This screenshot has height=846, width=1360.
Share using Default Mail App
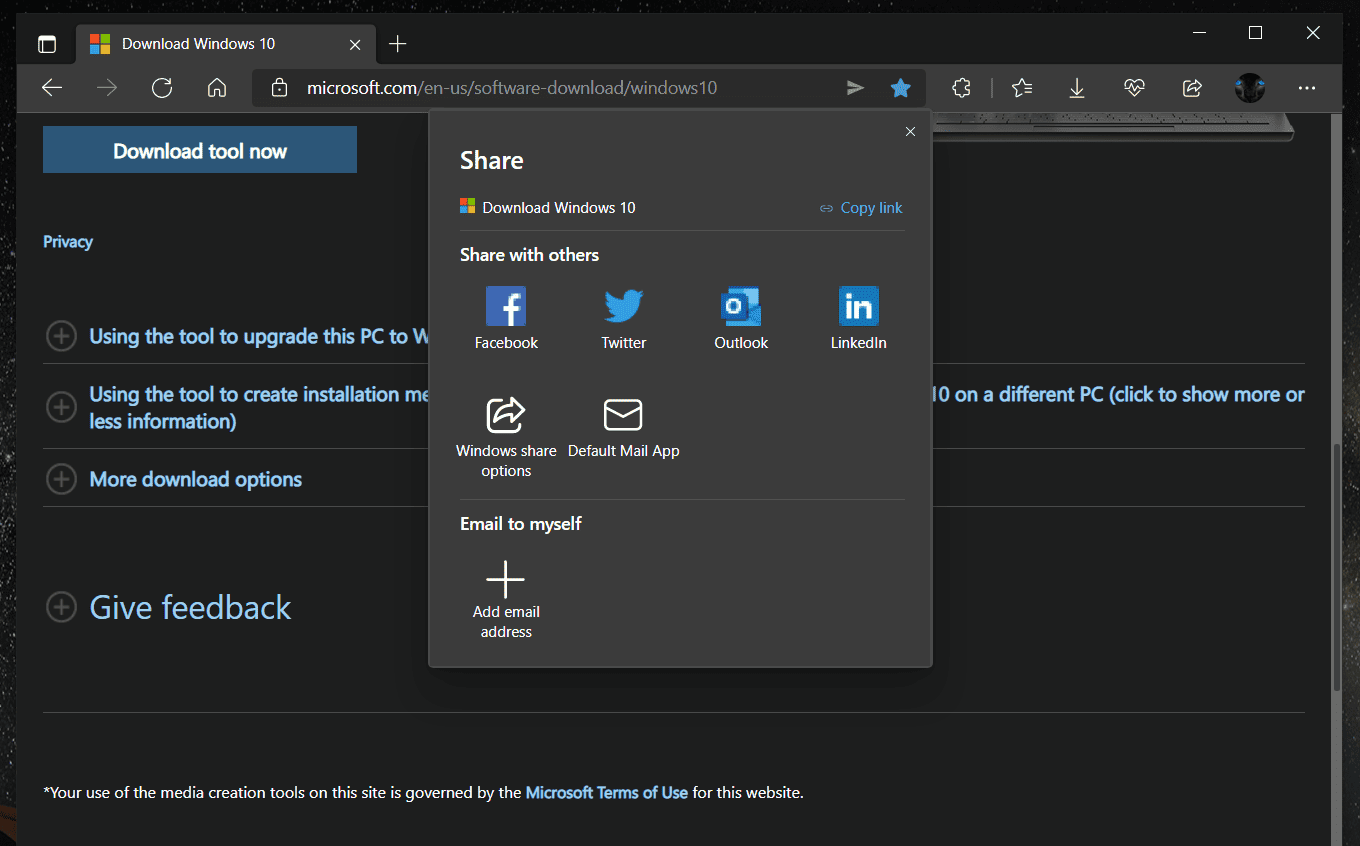[624, 427]
